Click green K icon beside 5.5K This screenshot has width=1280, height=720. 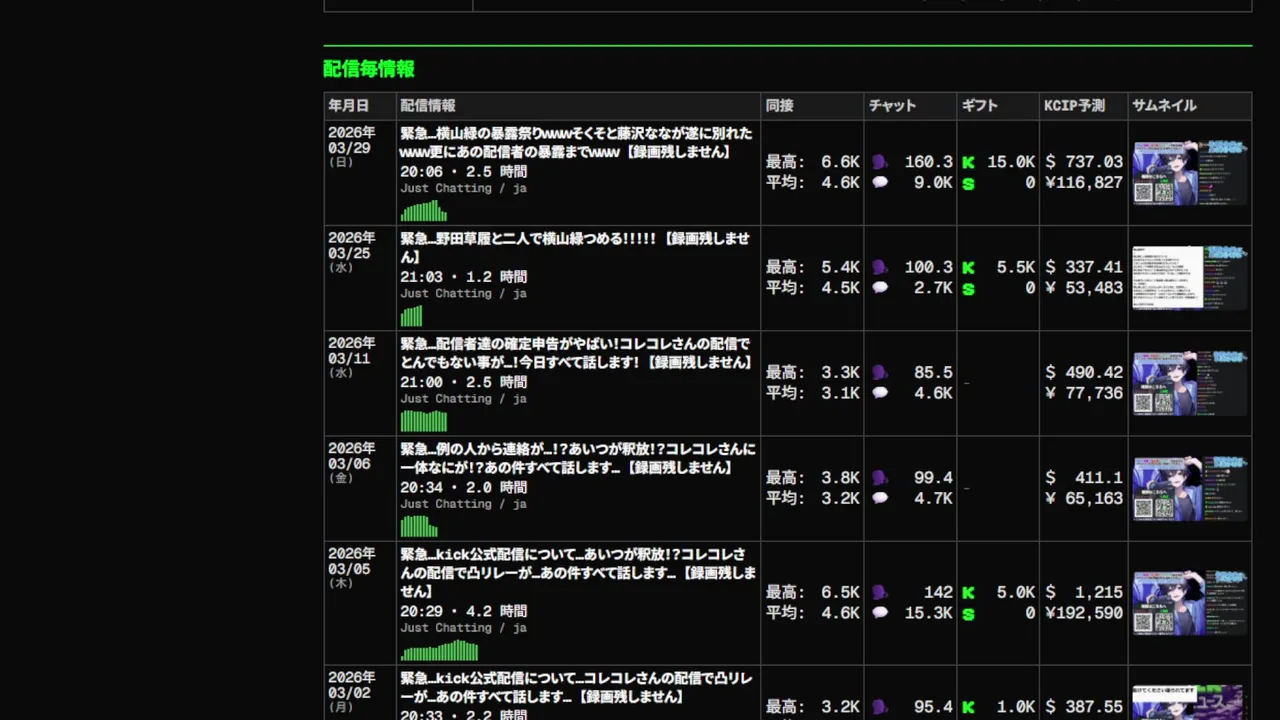pos(968,267)
